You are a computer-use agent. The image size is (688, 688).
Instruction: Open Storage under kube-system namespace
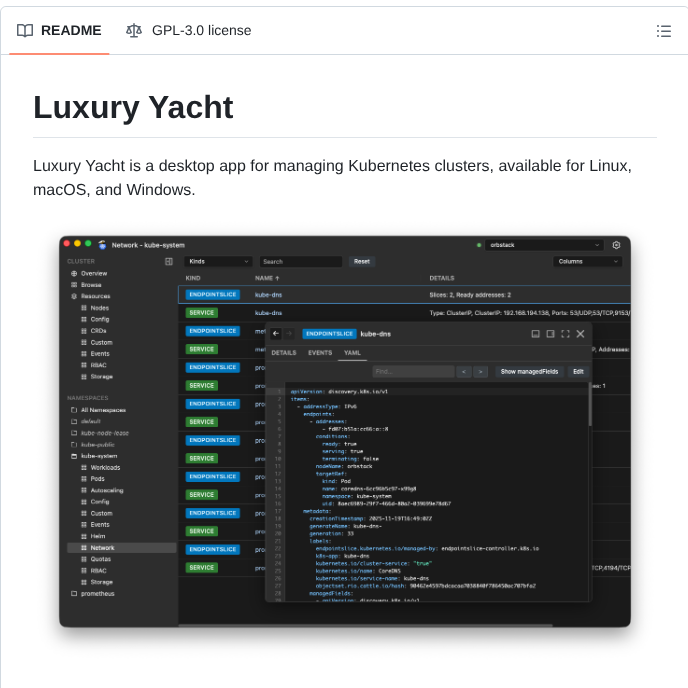click(101, 582)
